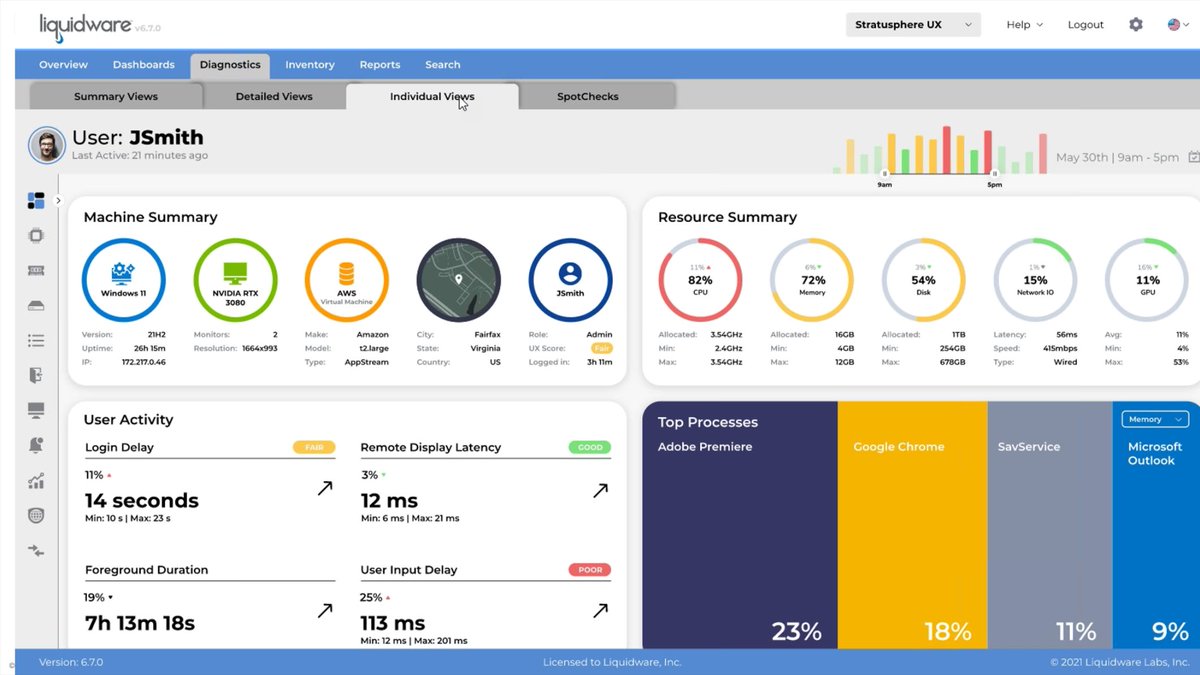1200x675 pixels.
Task: Click the POOR badge on User Input Delay
Action: (x=590, y=570)
